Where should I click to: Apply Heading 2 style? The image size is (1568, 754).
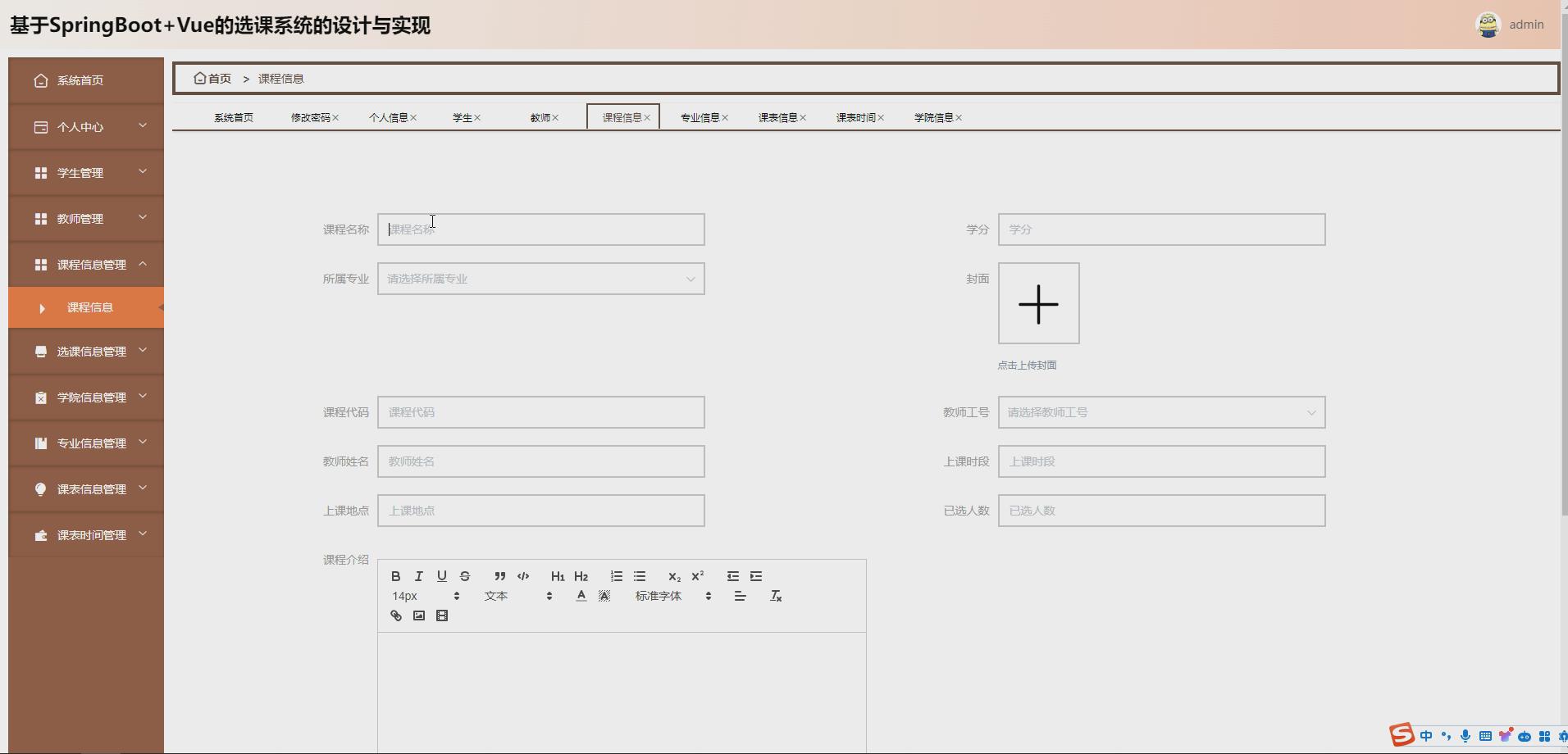(x=581, y=576)
